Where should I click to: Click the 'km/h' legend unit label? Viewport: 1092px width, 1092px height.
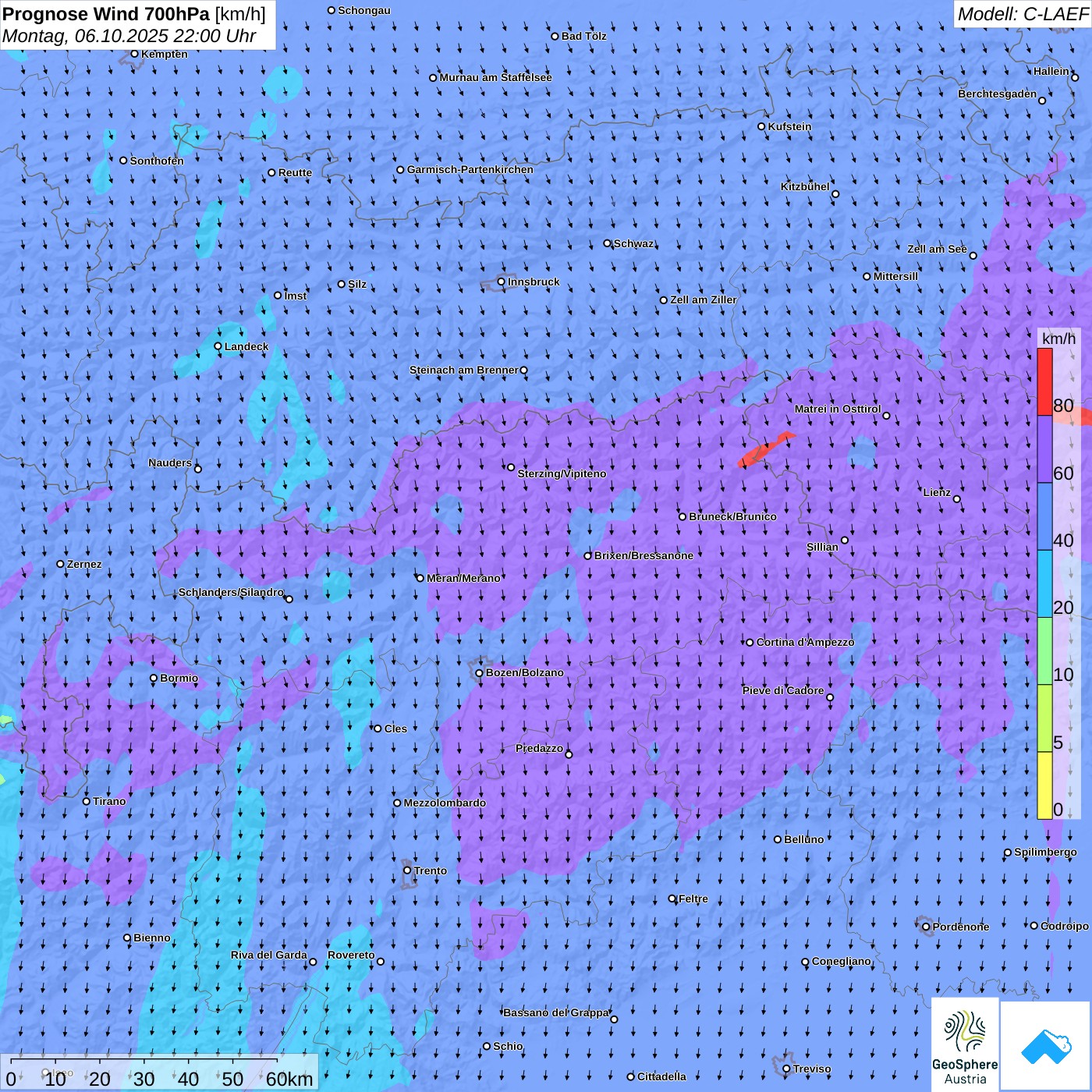point(1058,339)
